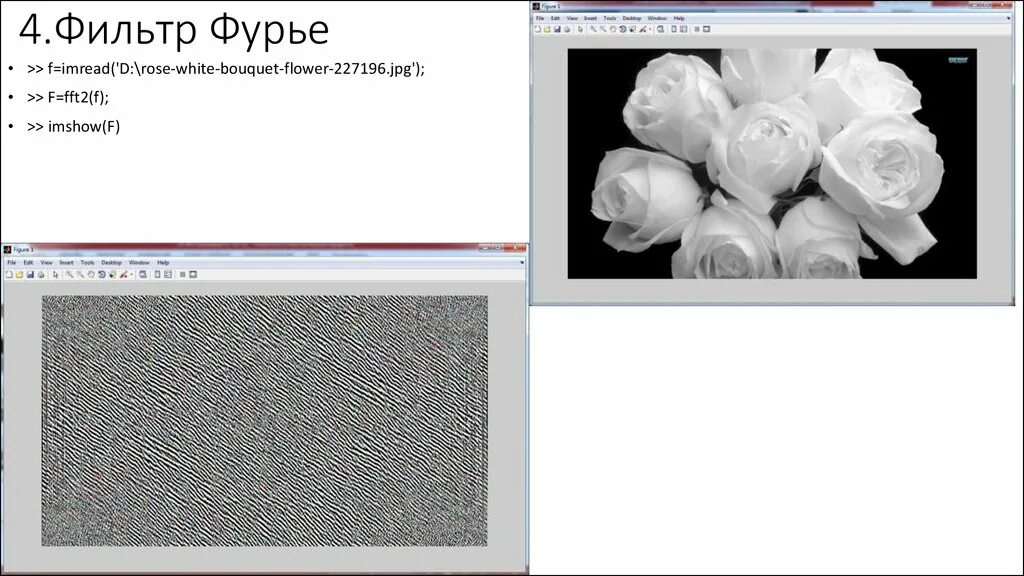Click Link Plot icon in roses window
Screen dimensions: 1024x576
point(660,29)
